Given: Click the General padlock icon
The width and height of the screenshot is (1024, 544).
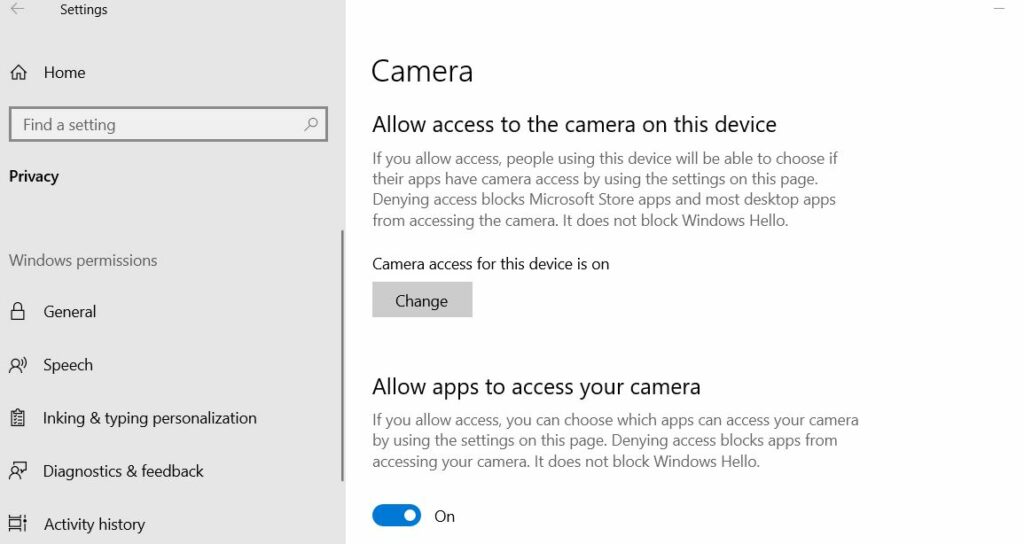Looking at the screenshot, I should tap(18, 312).
